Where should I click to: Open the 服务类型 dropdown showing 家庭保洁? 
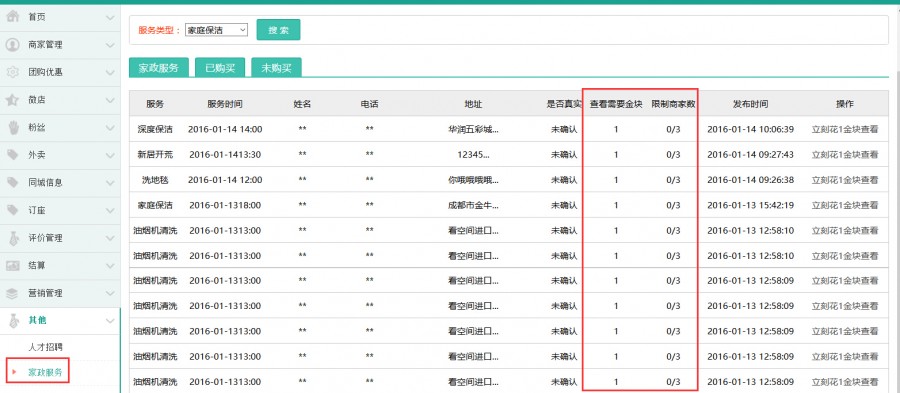click(x=216, y=30)
